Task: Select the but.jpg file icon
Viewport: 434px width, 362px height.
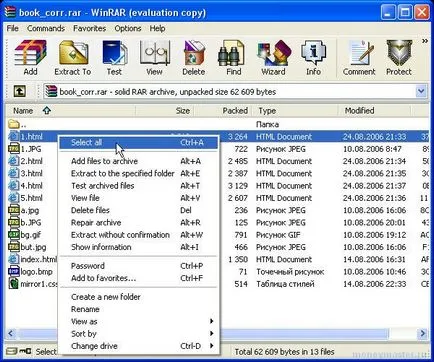Action: (x=13, y=247)
